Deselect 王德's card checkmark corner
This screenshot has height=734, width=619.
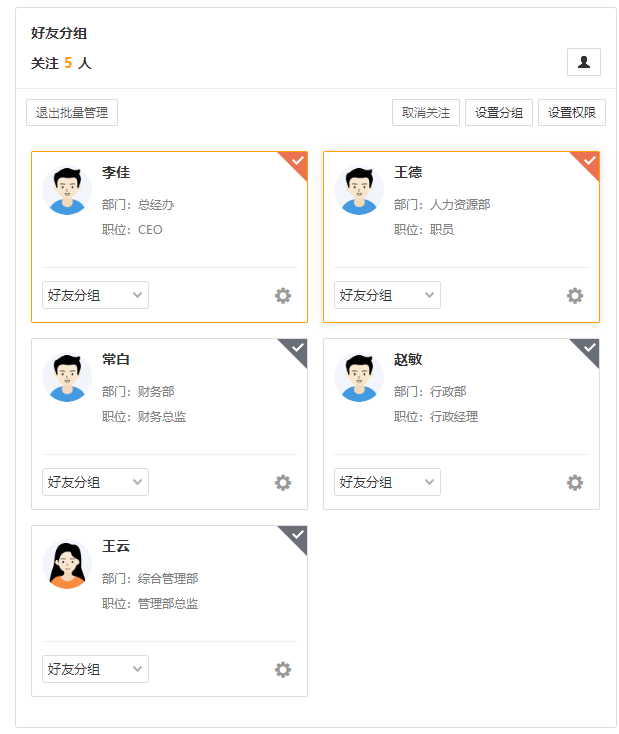588,162
